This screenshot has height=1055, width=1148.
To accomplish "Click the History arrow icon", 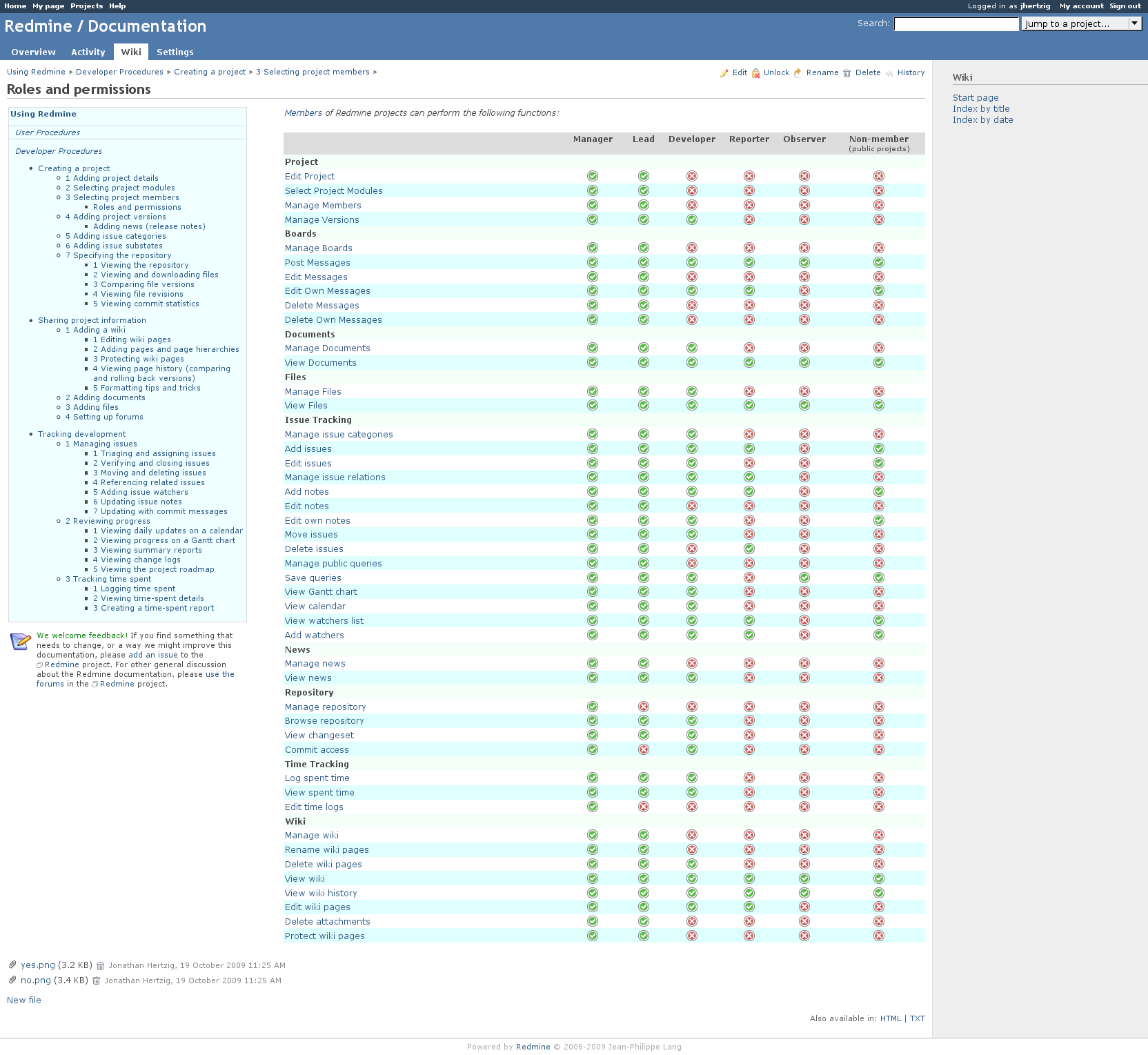I will click(x=889, y=73).
